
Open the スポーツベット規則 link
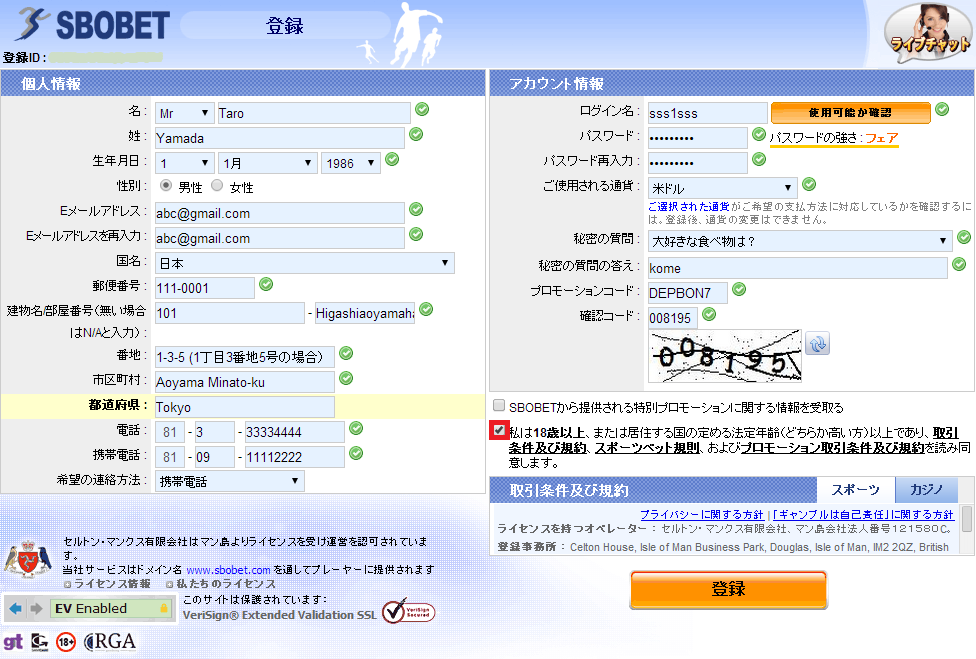[647, 447]
